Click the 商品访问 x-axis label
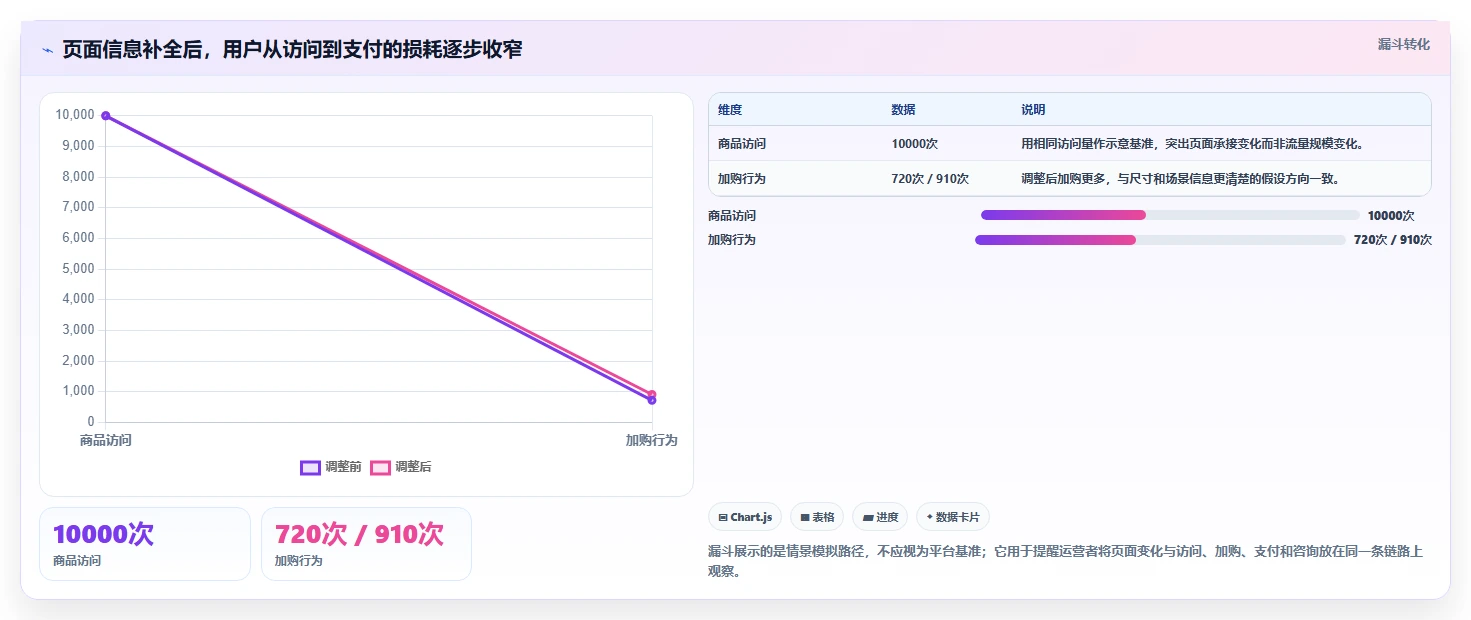The width and height of the screenshot is (1471, 620). (106, 440)
